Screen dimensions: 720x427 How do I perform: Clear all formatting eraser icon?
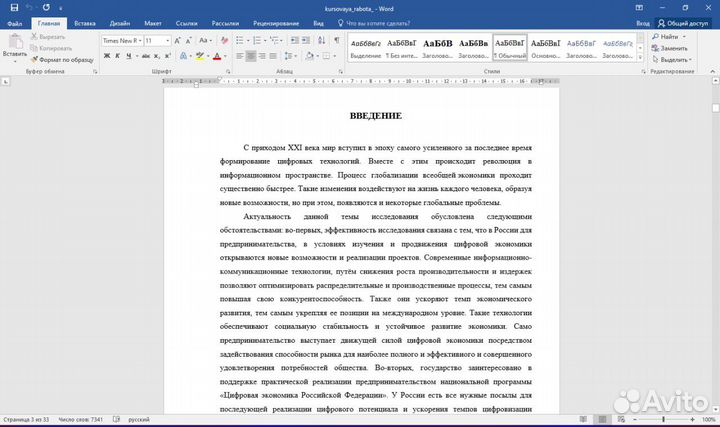[x=224, y=40]
